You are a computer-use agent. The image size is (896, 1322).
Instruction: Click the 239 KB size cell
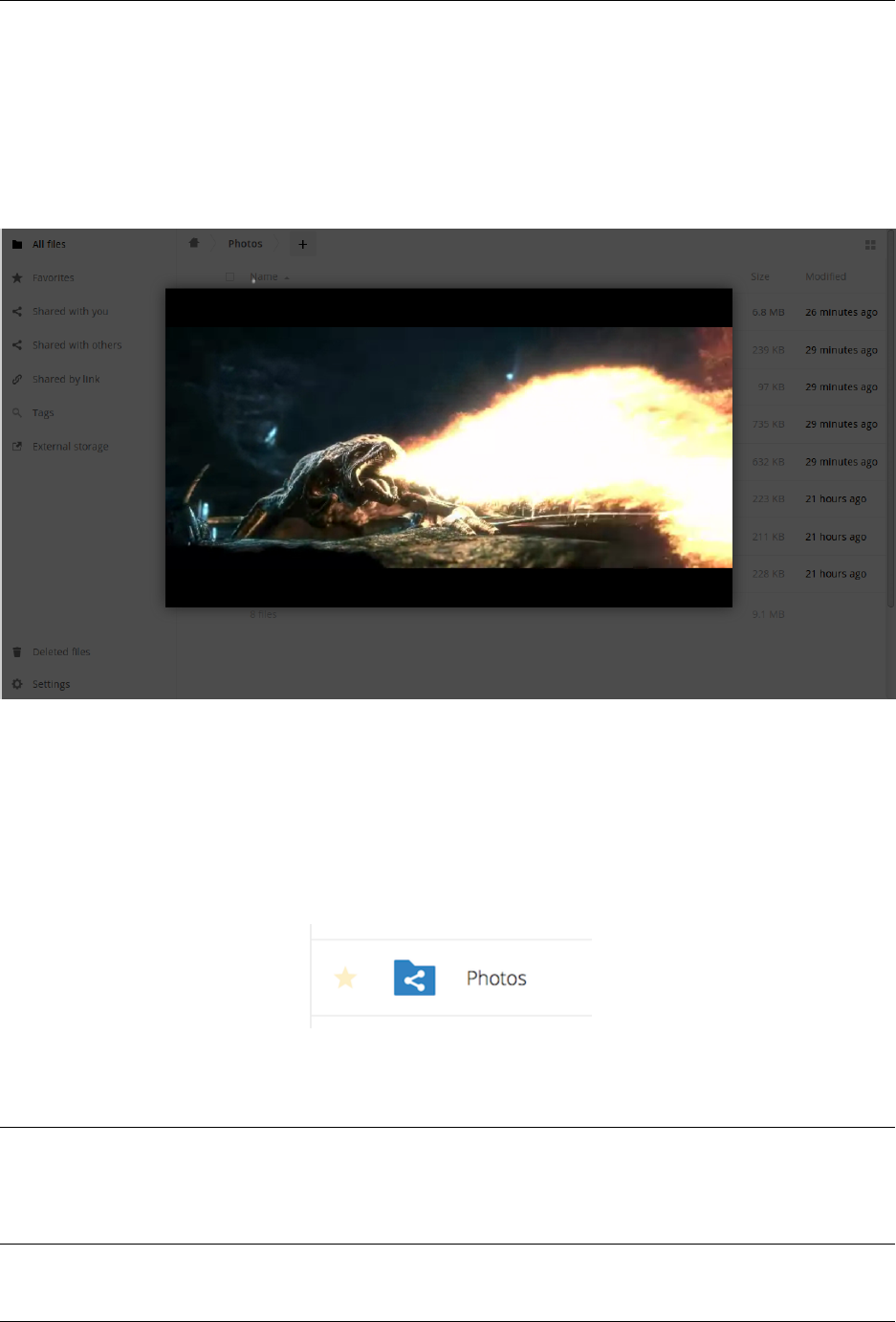click(768, 350)
